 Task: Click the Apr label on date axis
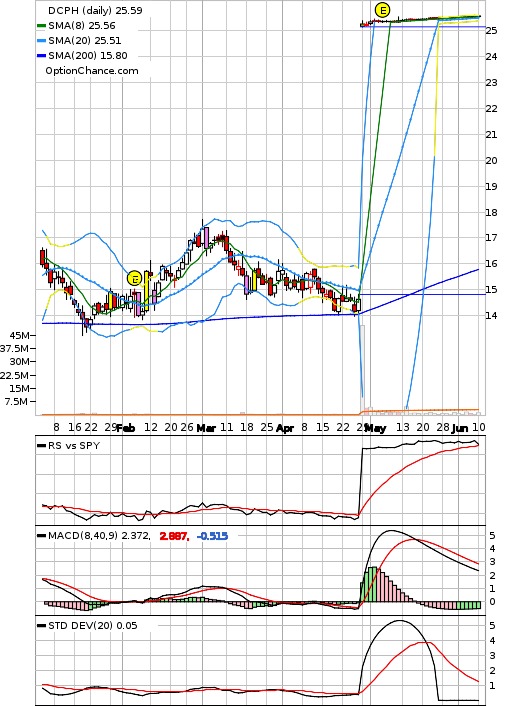pyautogui.click(x=285, y=428)
